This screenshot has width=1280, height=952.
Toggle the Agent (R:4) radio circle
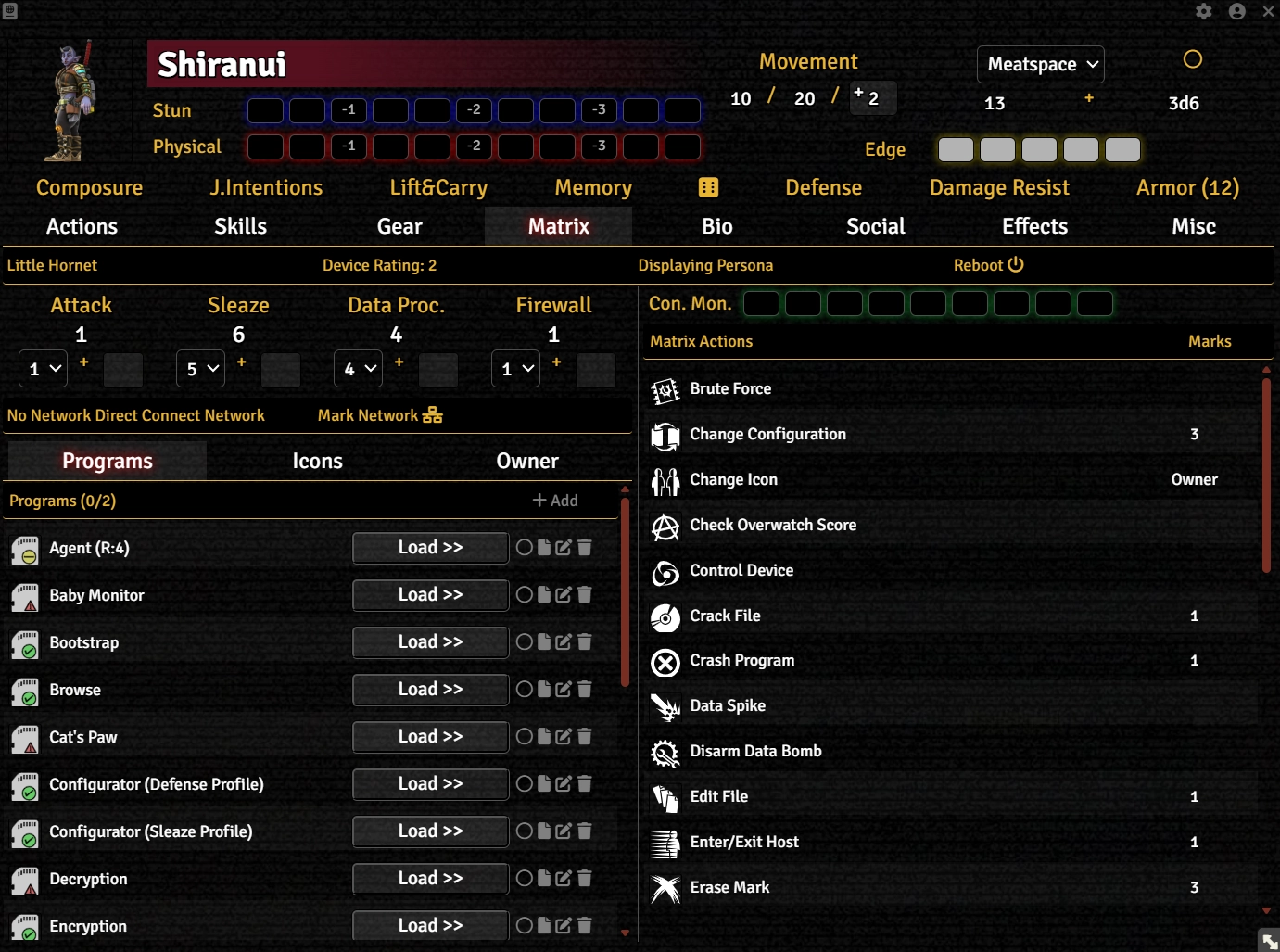tap(525, 548)
